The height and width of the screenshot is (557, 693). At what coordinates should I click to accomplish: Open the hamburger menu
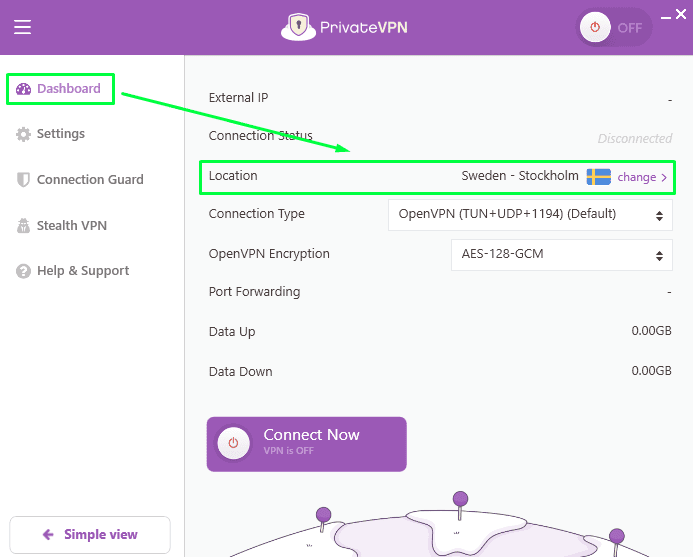(22, 27)
